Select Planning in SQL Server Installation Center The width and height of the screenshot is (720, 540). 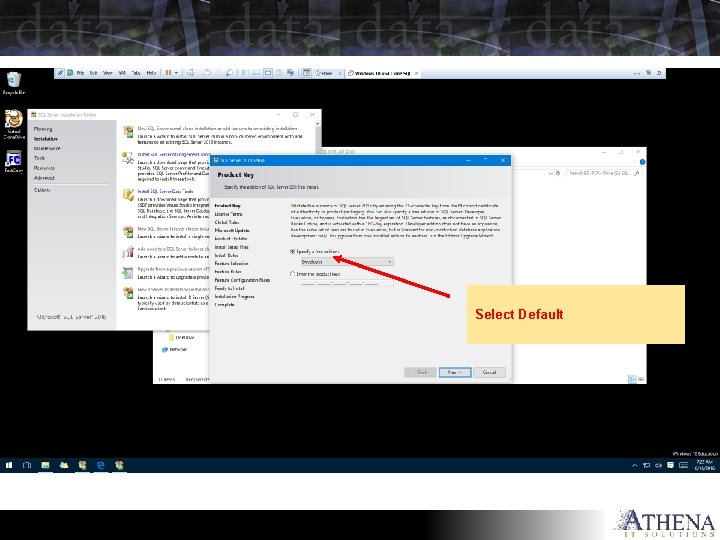pos(43,129)
